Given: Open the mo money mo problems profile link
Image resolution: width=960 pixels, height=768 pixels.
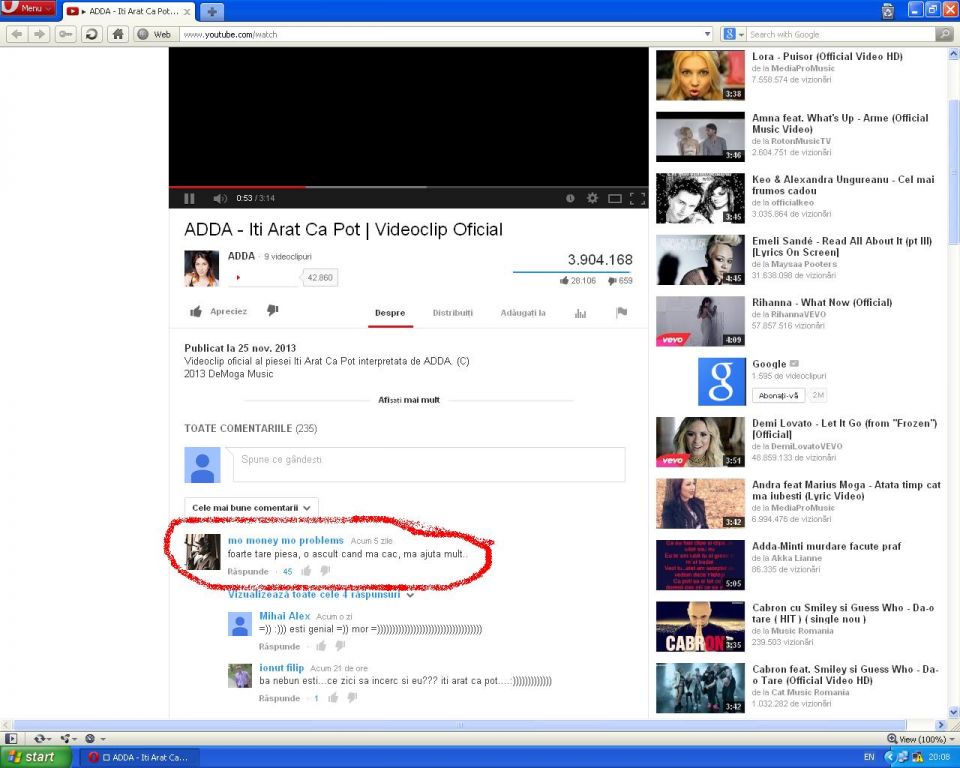Looking at the screenshot, I should (x=286, y=540).
